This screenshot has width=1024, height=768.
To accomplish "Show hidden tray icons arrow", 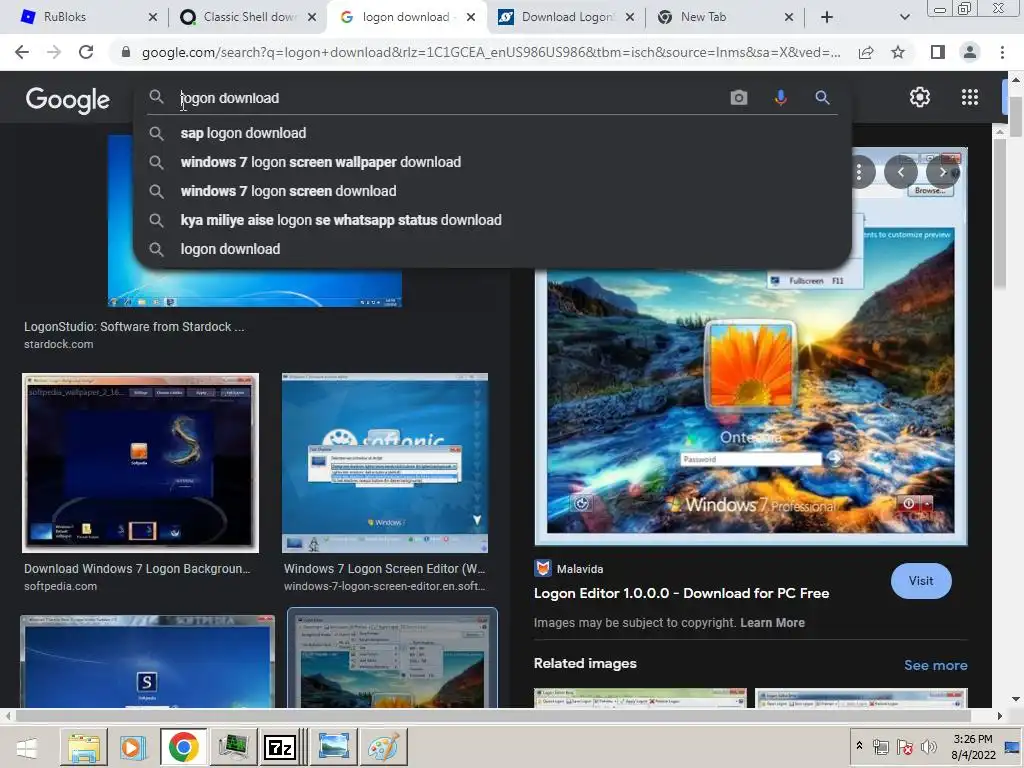I will tap(859, 746).
